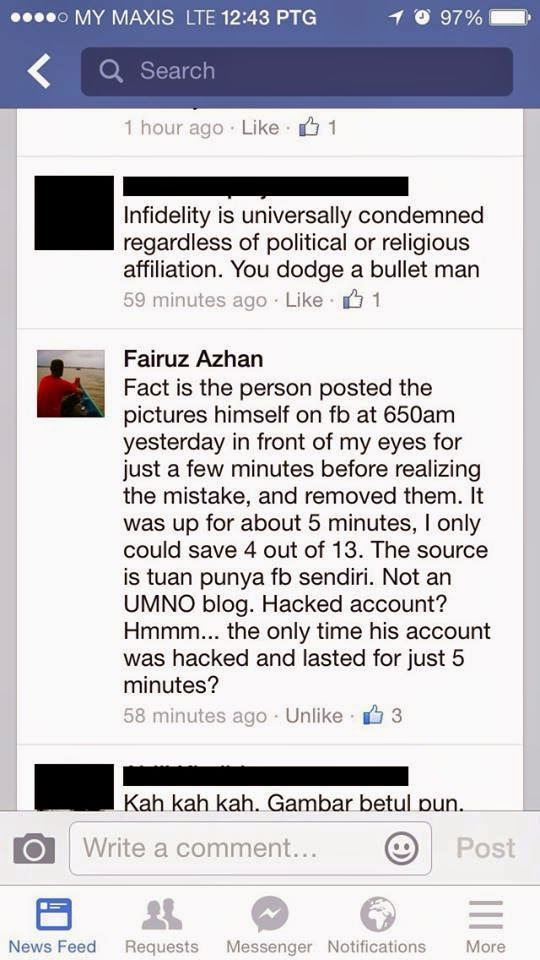Open the More menu
Image resolution: width=540 pixels, height=960 pixels.
[x=486, y=925]
